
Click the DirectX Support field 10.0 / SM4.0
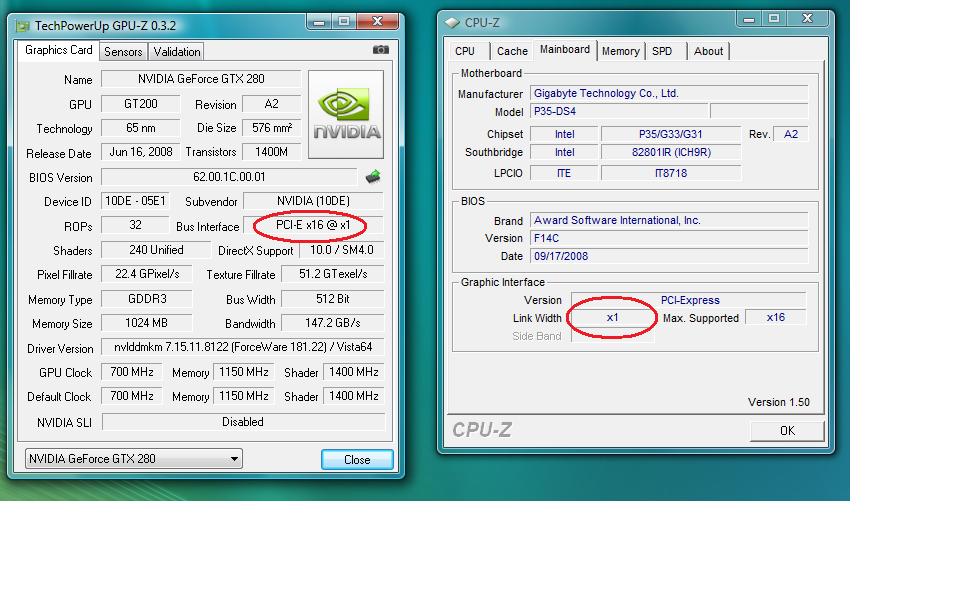(341, 250)
